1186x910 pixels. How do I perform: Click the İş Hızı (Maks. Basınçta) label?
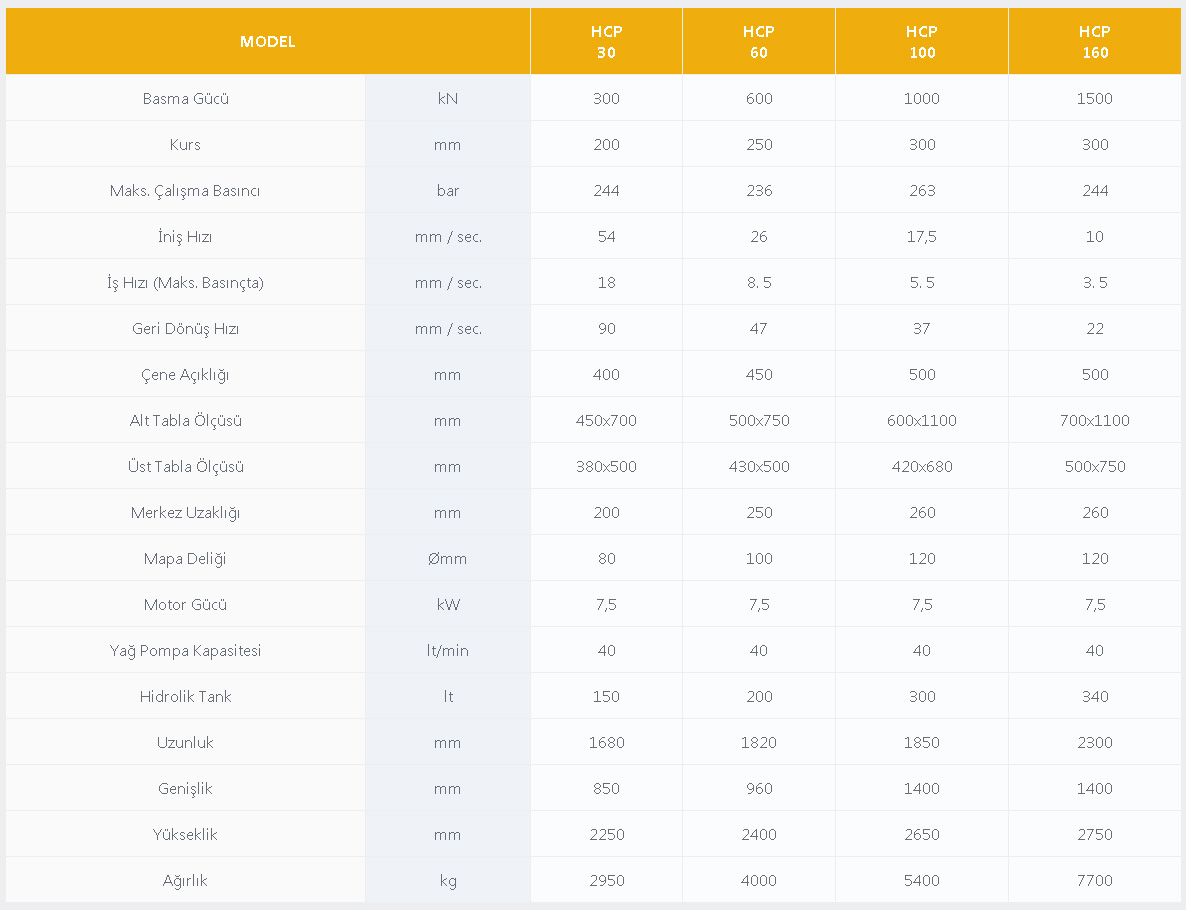point(185,283)
